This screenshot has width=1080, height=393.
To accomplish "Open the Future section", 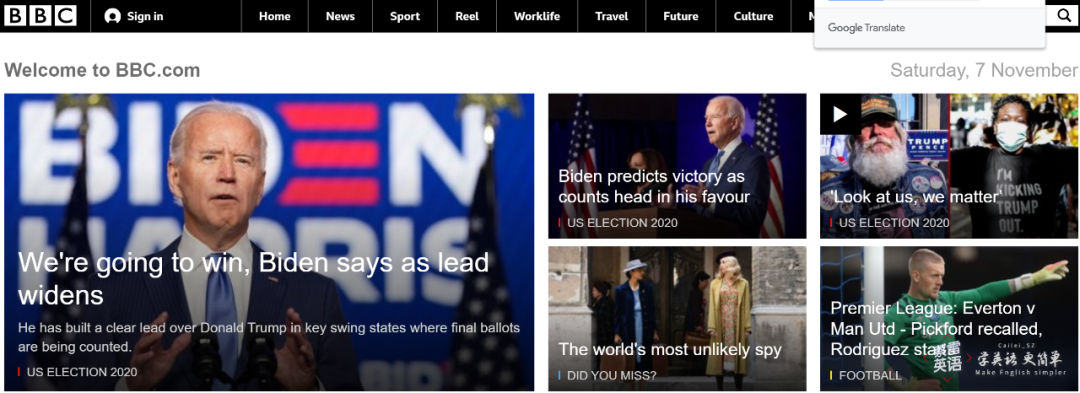I will click(x=681, y=17).
